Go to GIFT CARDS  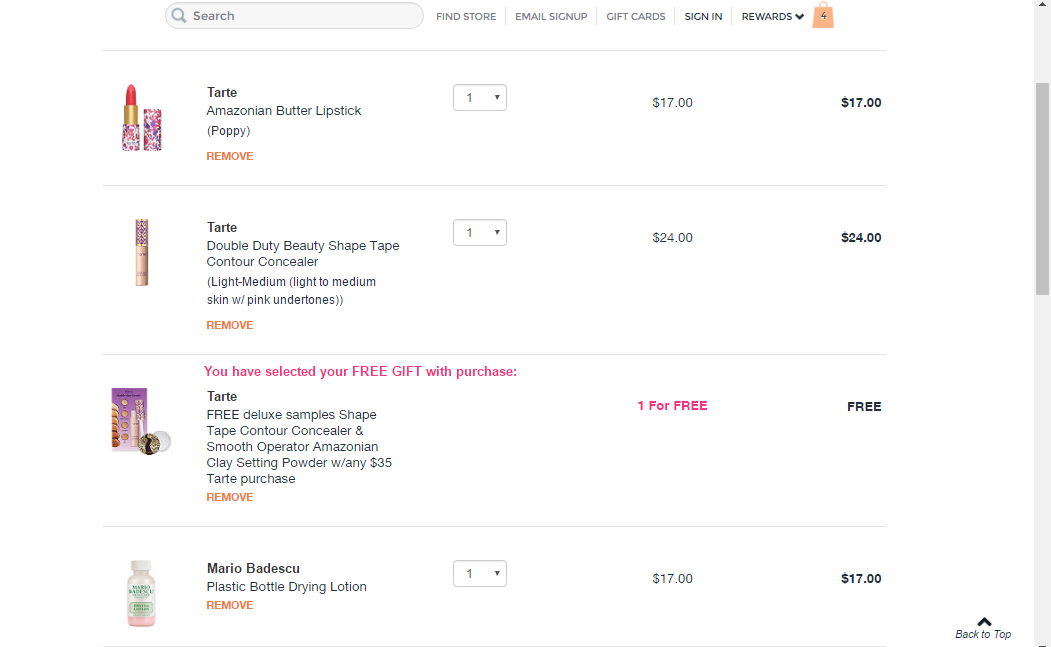[x=635, y=16]
